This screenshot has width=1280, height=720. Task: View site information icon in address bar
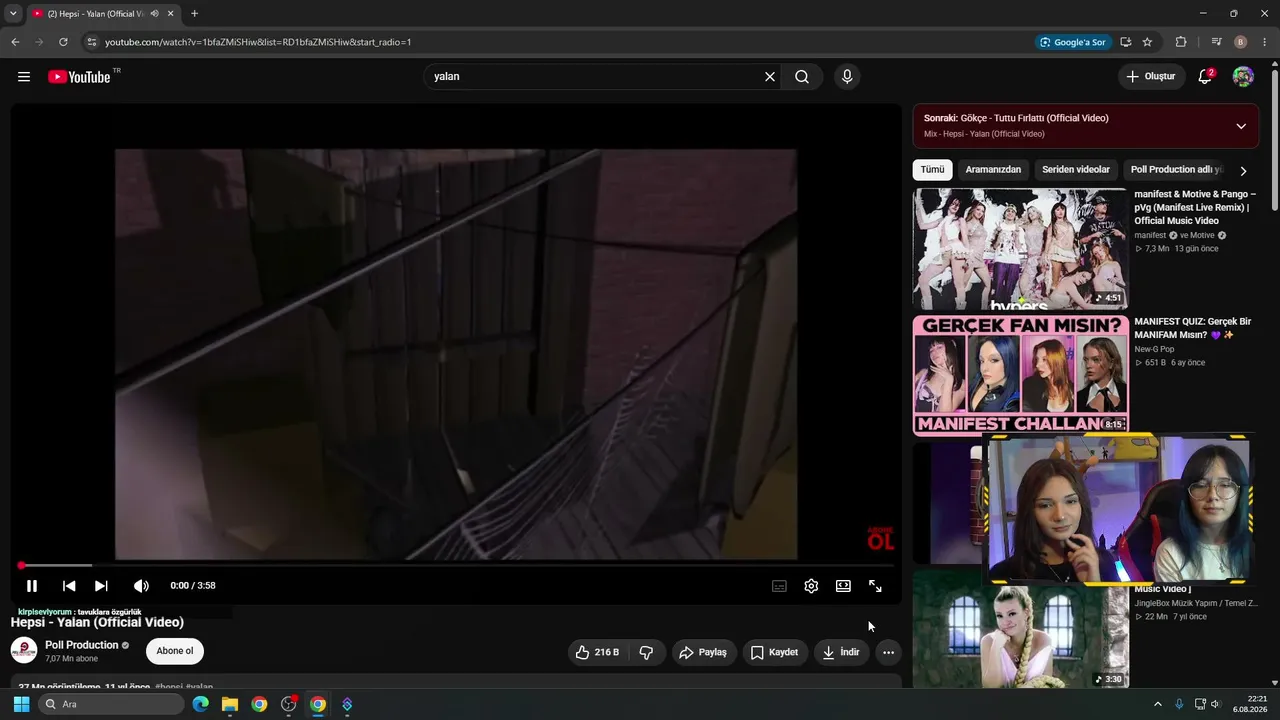91,42
